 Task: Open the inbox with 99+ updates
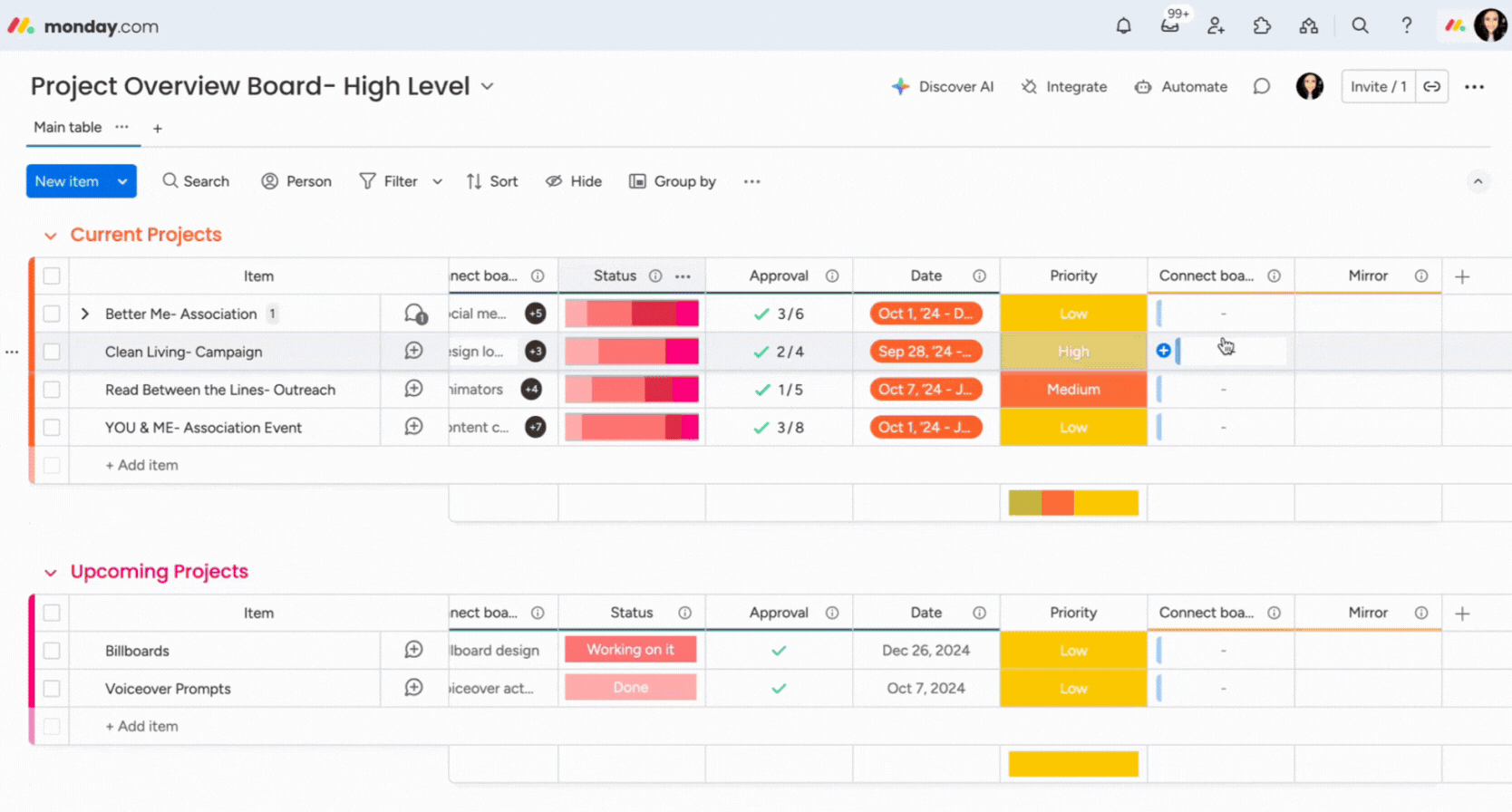(x=1170, y=25)
